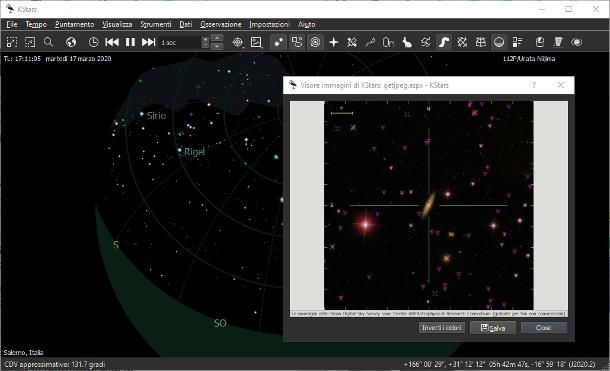Decrease time step with small minus button
The height and width of the screenshot is (371, 610).
[205, 46]
